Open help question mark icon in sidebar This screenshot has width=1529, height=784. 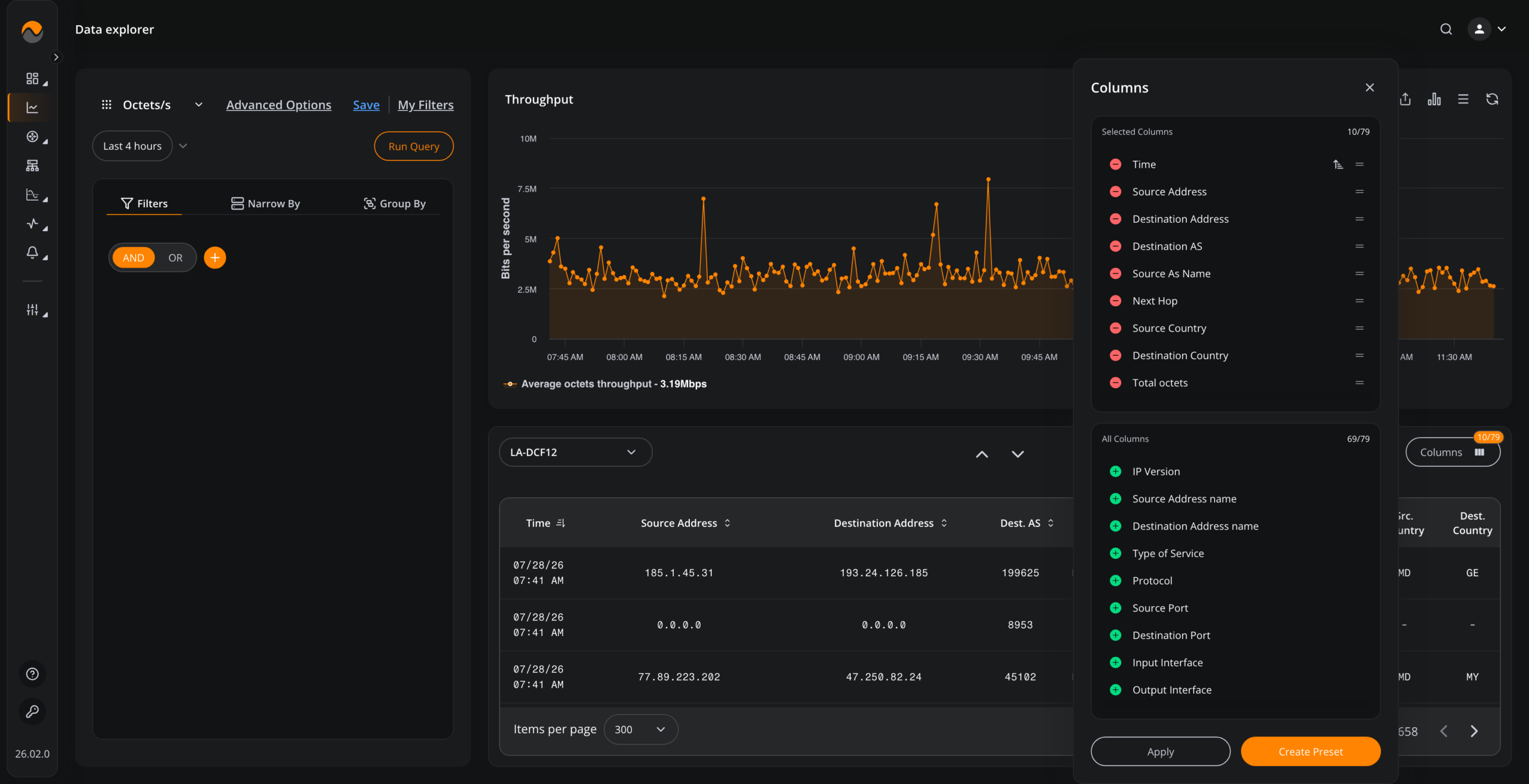(32, 674)
